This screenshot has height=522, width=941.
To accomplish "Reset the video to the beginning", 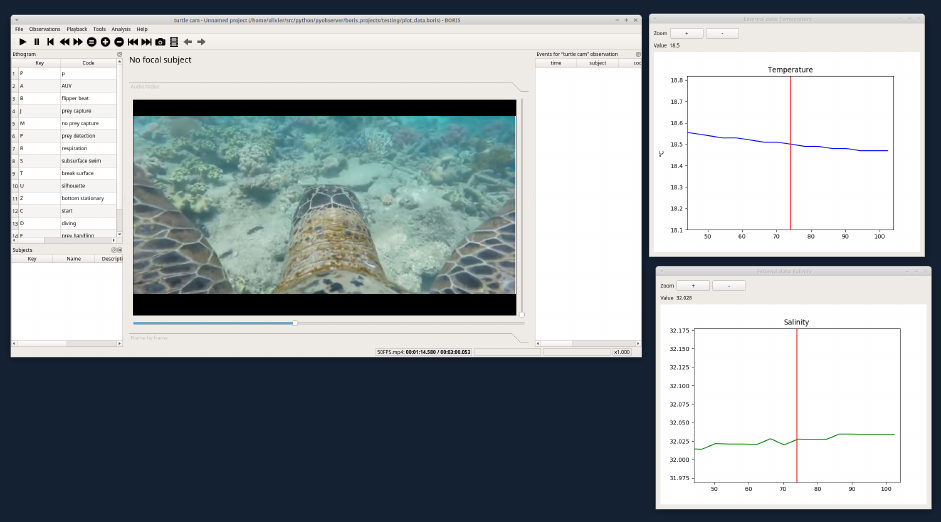I will (50, 42).
